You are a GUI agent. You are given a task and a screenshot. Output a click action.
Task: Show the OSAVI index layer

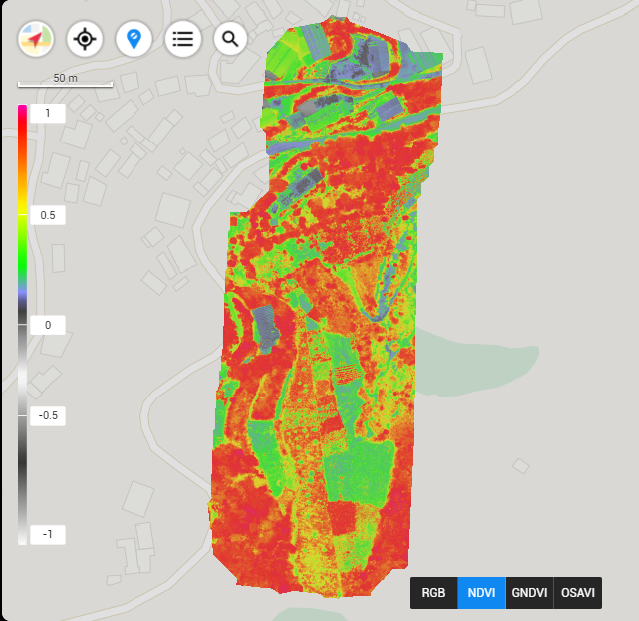577,593
